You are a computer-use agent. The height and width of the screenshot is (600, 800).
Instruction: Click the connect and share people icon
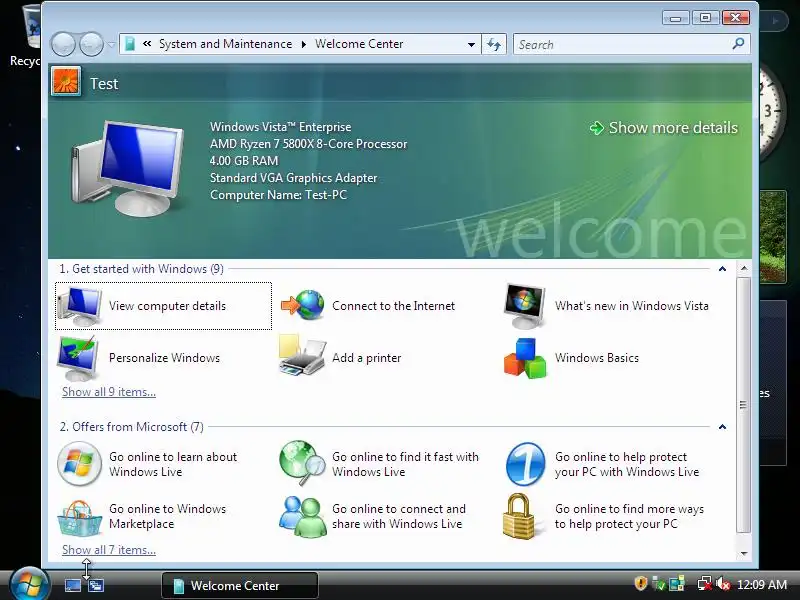click(x=303, y=516)
